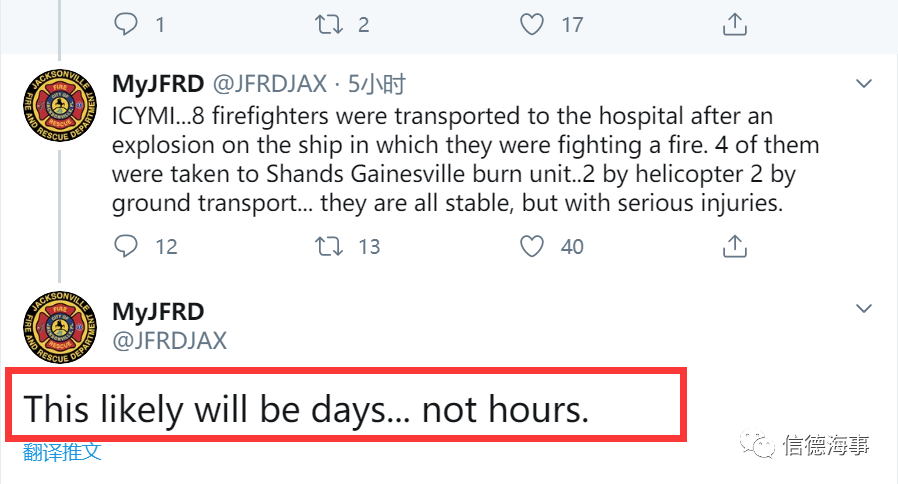Click reply icon on top tweet
Viewport: 898px width, 484px height.
[125, 24]
